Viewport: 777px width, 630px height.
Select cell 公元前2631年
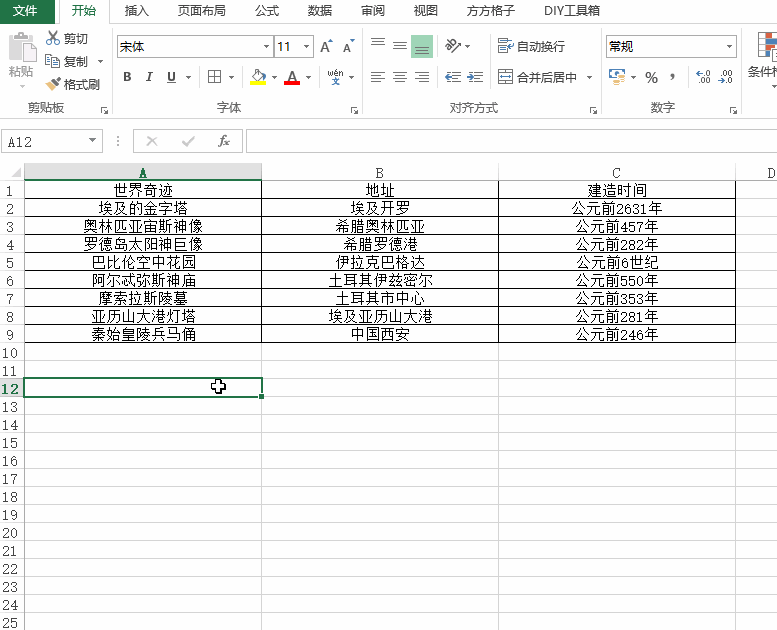[616, 208]
